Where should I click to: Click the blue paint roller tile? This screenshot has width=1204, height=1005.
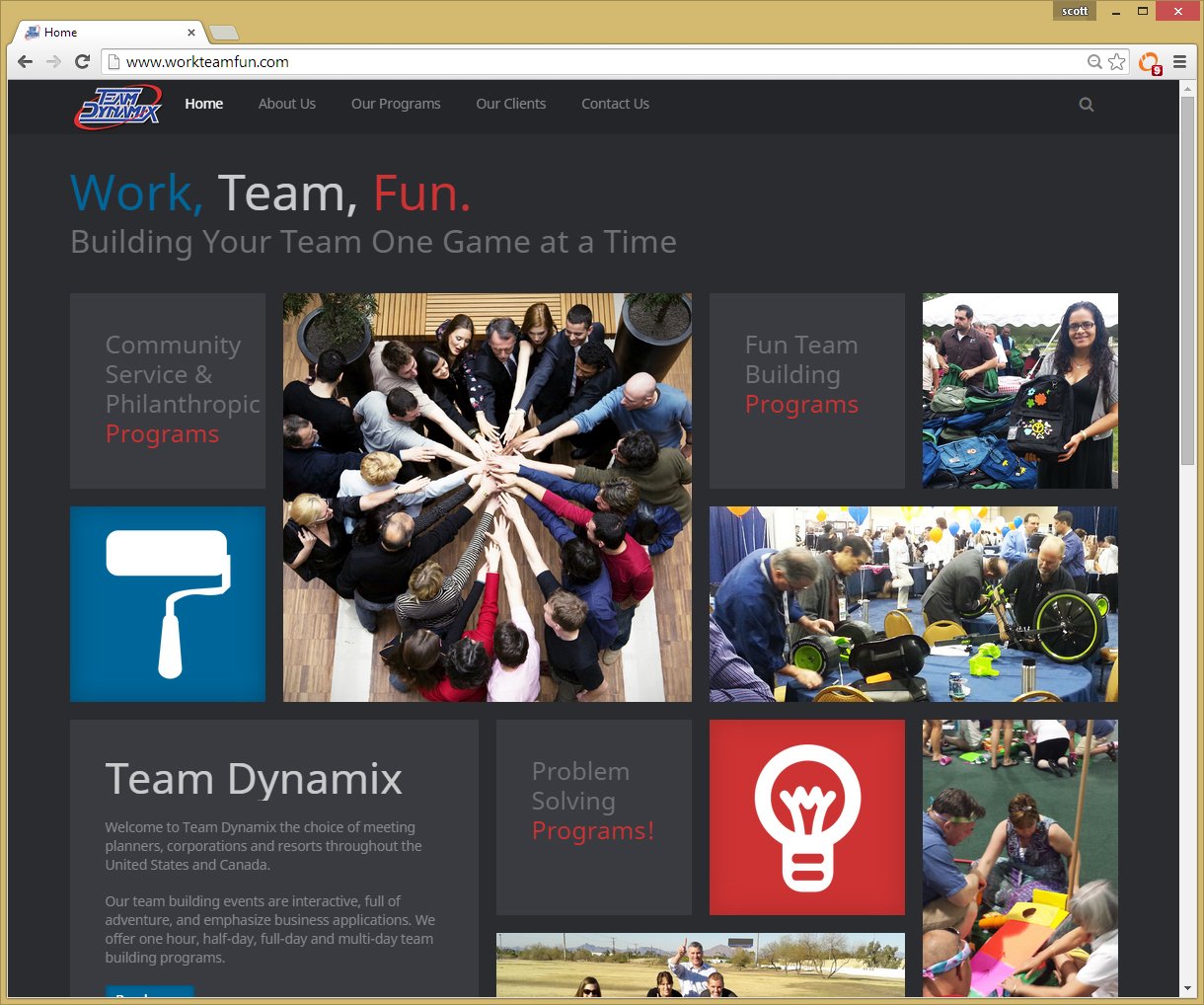[x=168, y=604]
